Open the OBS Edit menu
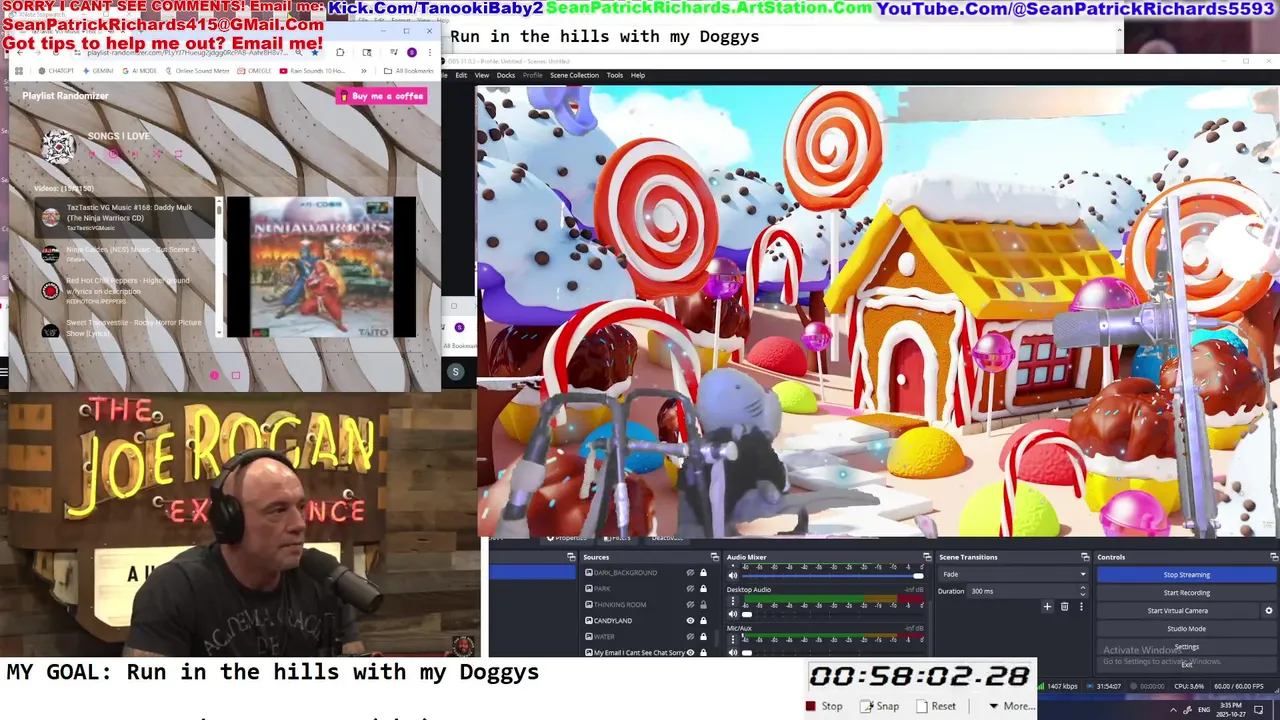 pos(461,75)
